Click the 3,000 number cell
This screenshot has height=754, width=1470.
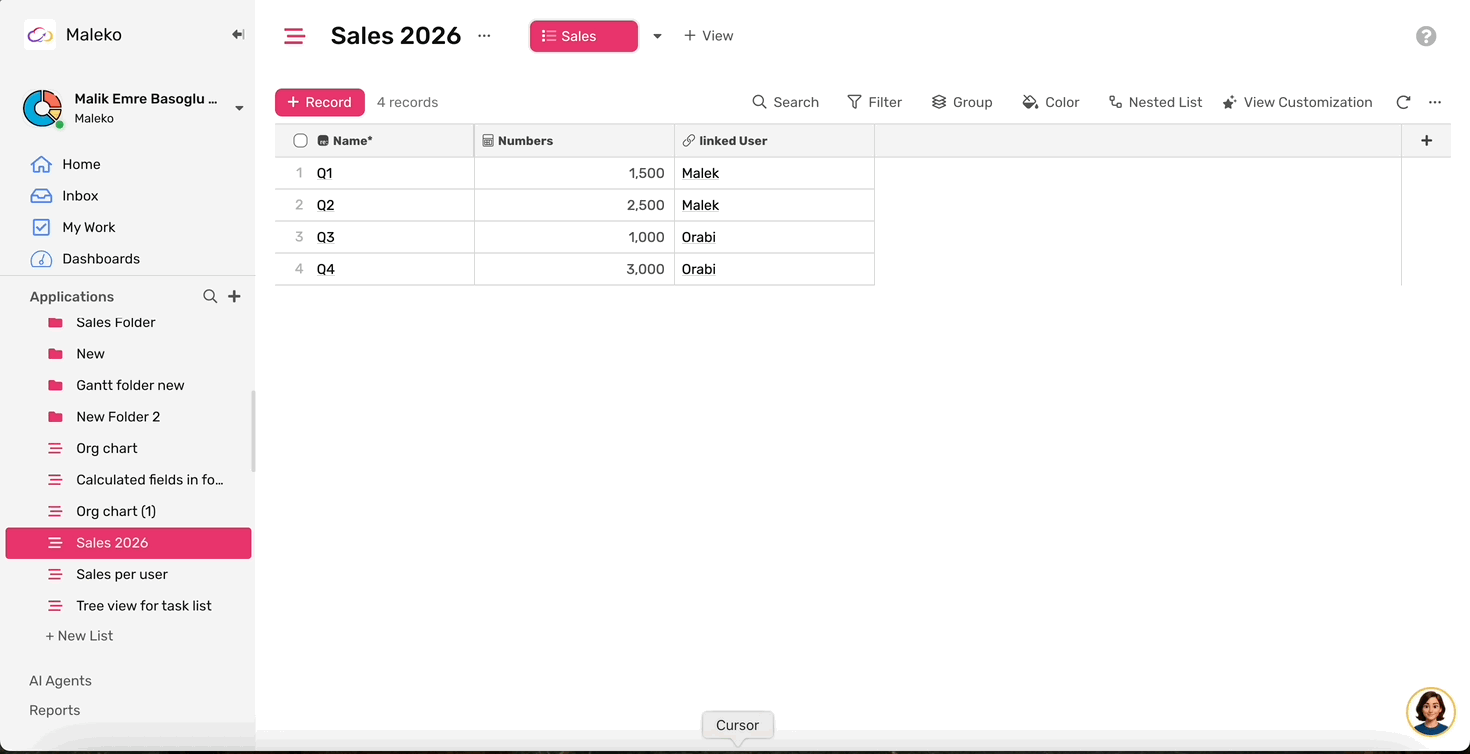pos(574,269)
